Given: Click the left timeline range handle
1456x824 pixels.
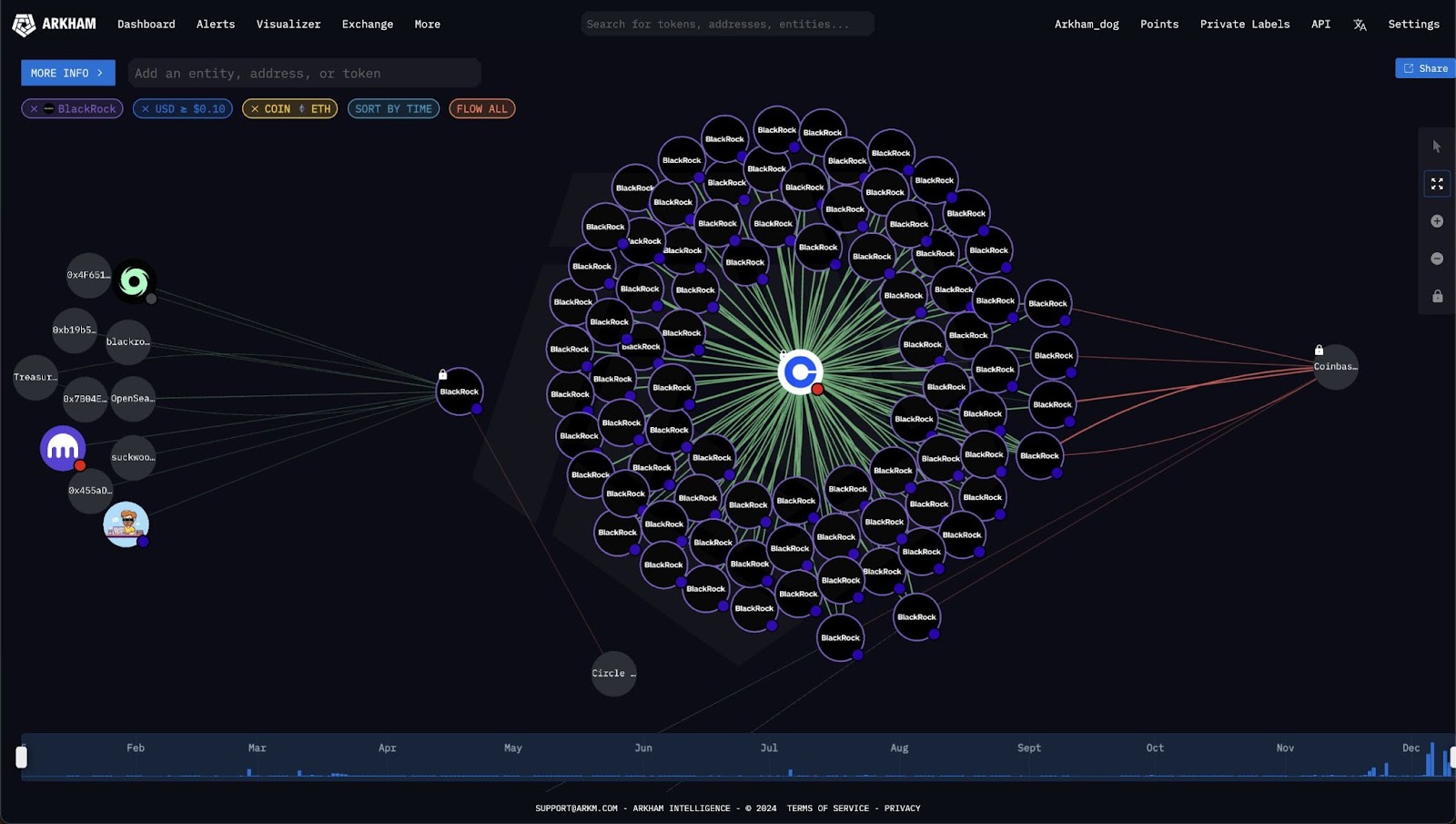Looking at the screenshot, I should 22,757.
